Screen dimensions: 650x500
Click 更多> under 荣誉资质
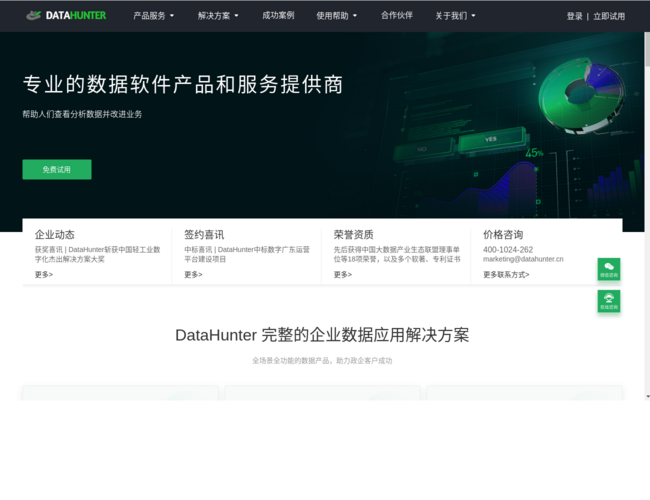[x=343, y=274]
